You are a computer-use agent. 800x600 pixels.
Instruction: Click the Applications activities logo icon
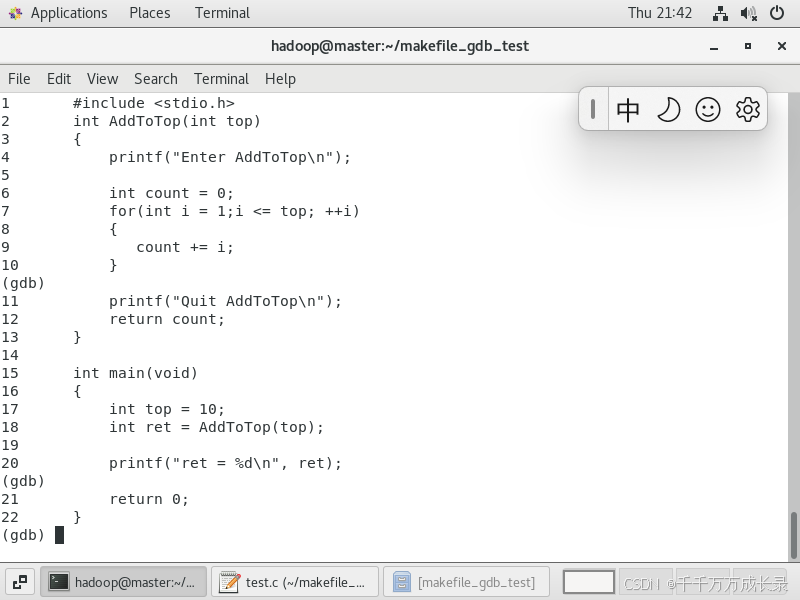(16, 13)
